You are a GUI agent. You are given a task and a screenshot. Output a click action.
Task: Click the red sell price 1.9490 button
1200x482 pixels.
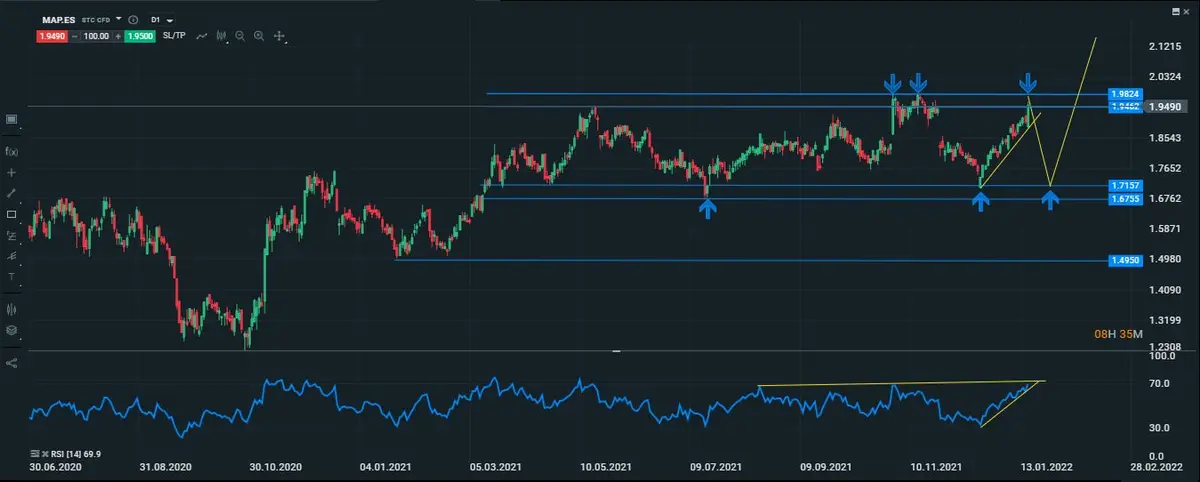pyautogui.click(x=52, y=36)
